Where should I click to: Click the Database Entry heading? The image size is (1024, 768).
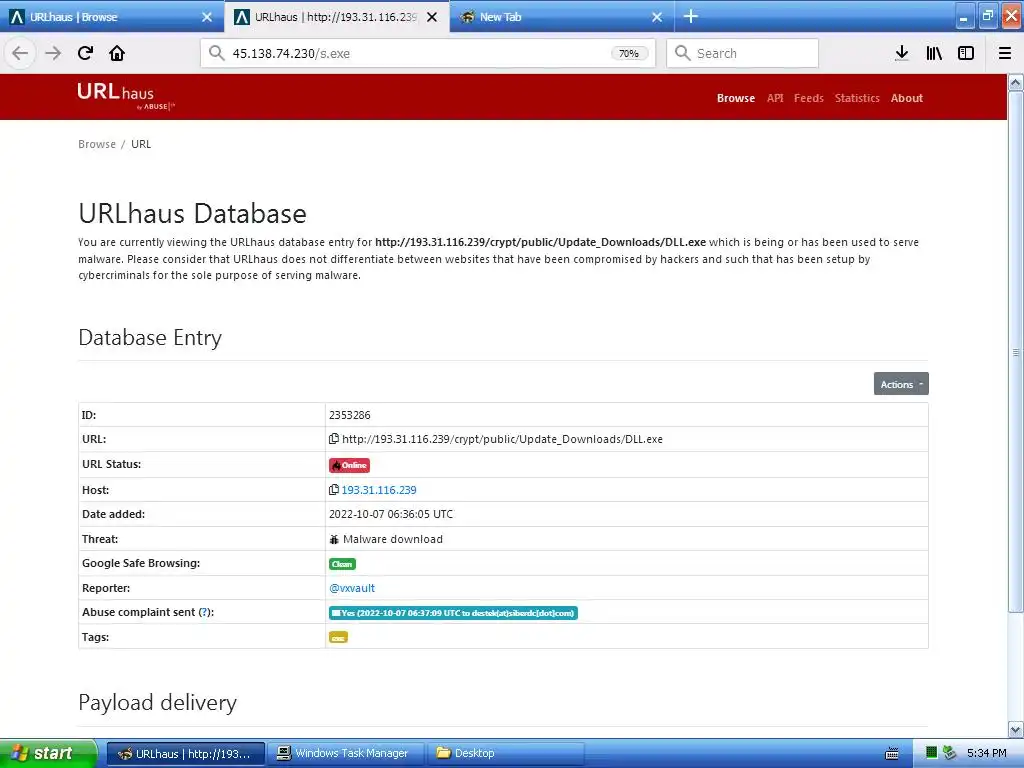point(150,338)
